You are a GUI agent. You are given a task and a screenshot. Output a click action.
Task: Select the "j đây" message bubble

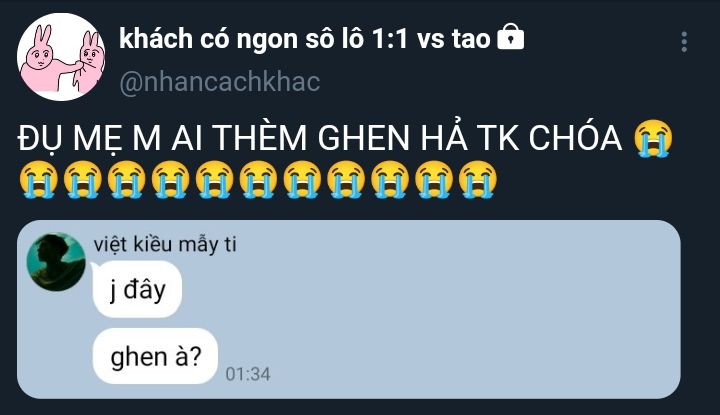[137, 289]
